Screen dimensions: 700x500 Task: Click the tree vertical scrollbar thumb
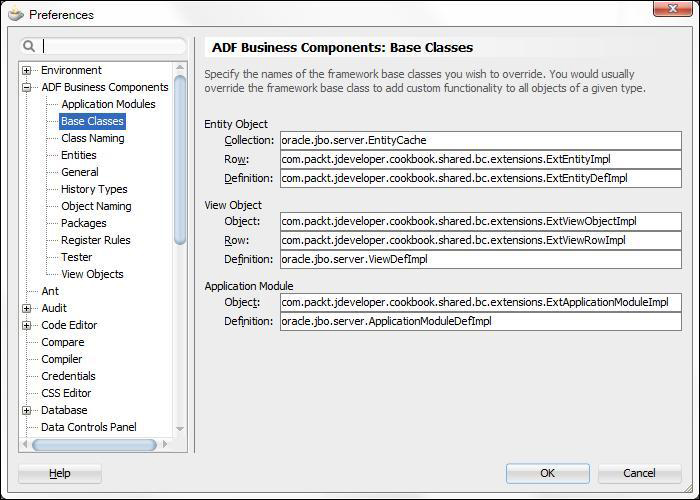pos(180,160)
